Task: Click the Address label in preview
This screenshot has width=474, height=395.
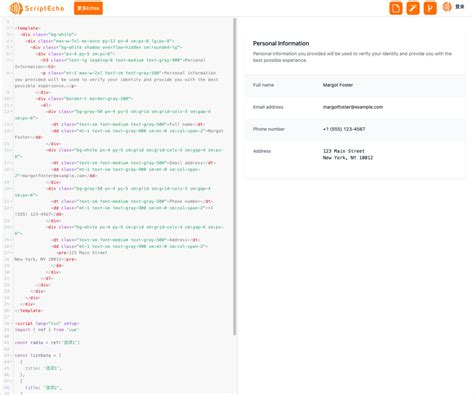Action: tap(262, 151)
